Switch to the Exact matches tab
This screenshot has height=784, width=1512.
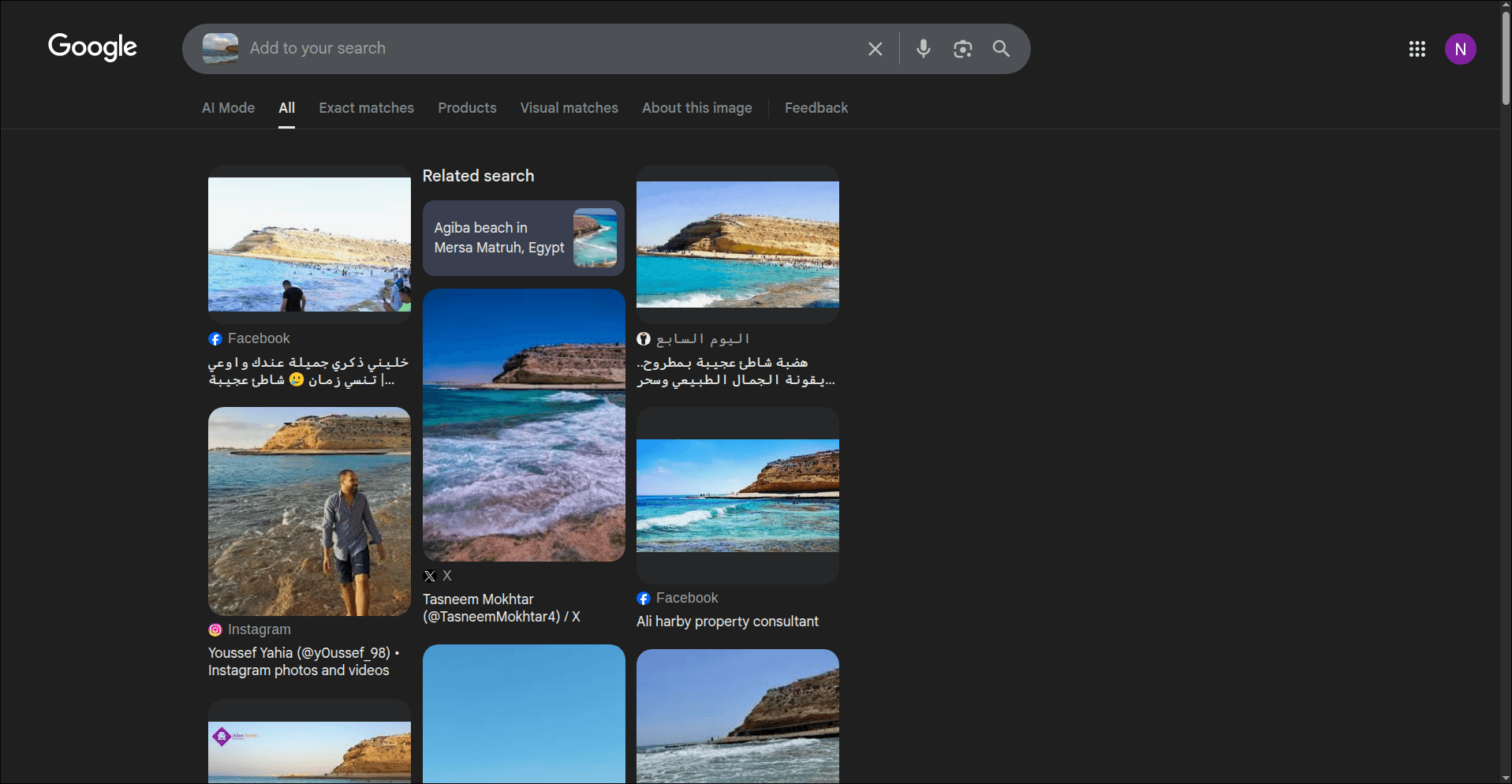tap(366, 108)
